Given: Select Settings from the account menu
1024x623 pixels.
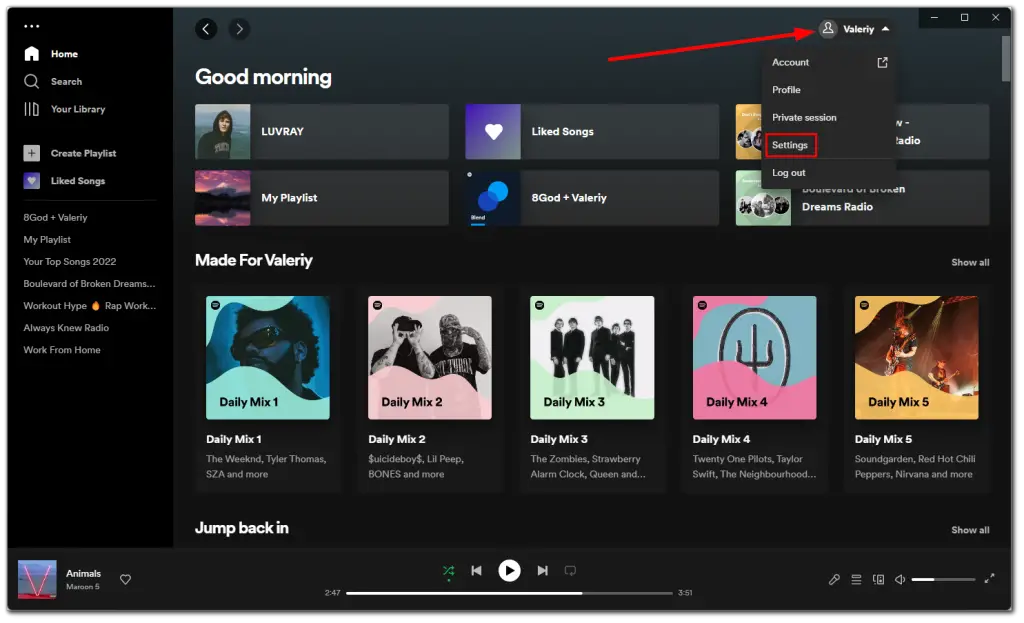Looking at the screenshot, I should pos(790,145).
